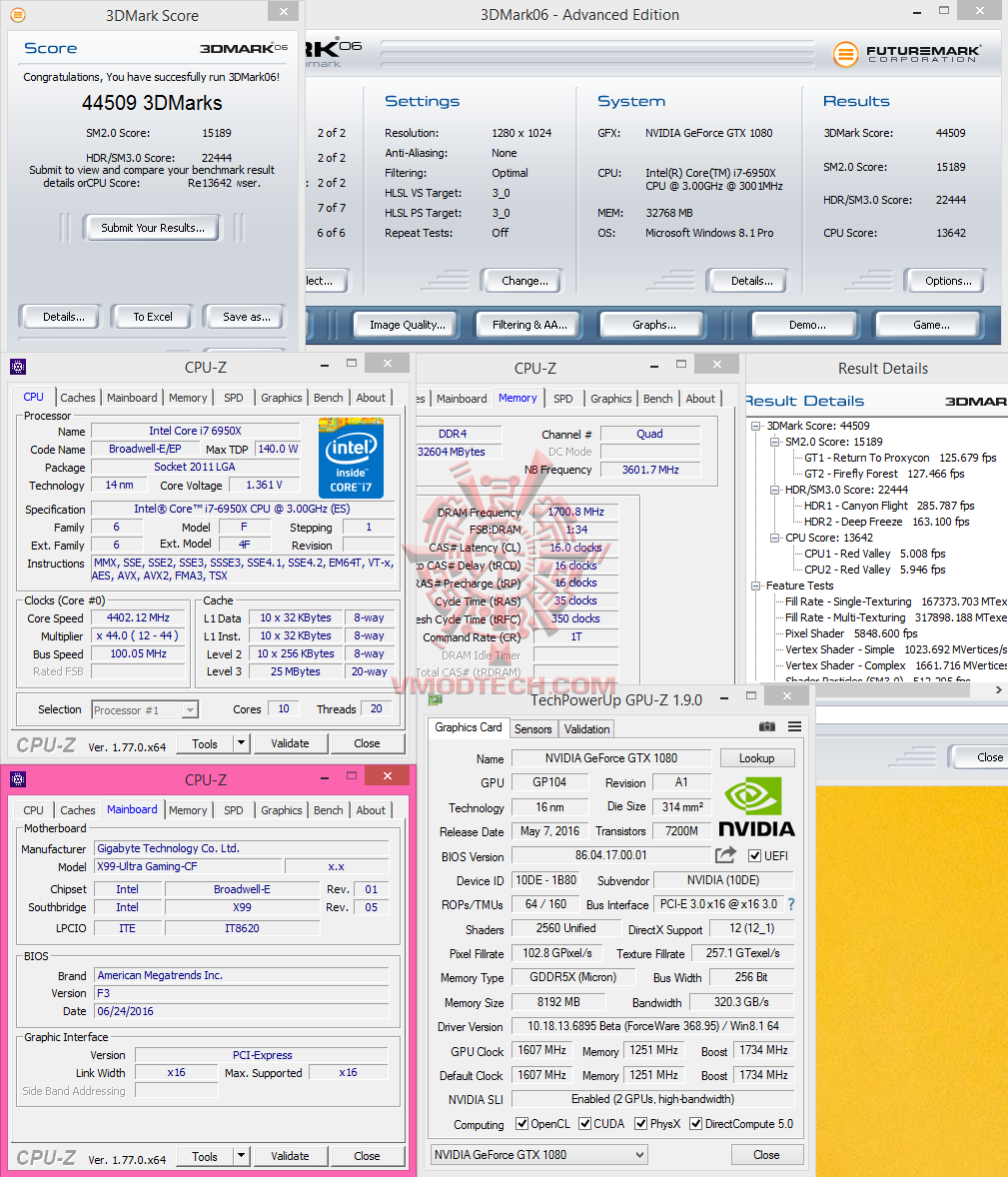This screenshot has width=1008, height=1177.
Task: Click the CPU-Z app icon in Mainboard window
Action: click(18, 779)
